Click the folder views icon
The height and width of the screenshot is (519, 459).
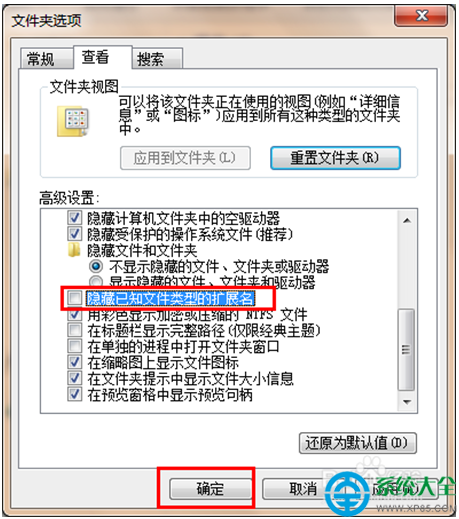point(73,121)
